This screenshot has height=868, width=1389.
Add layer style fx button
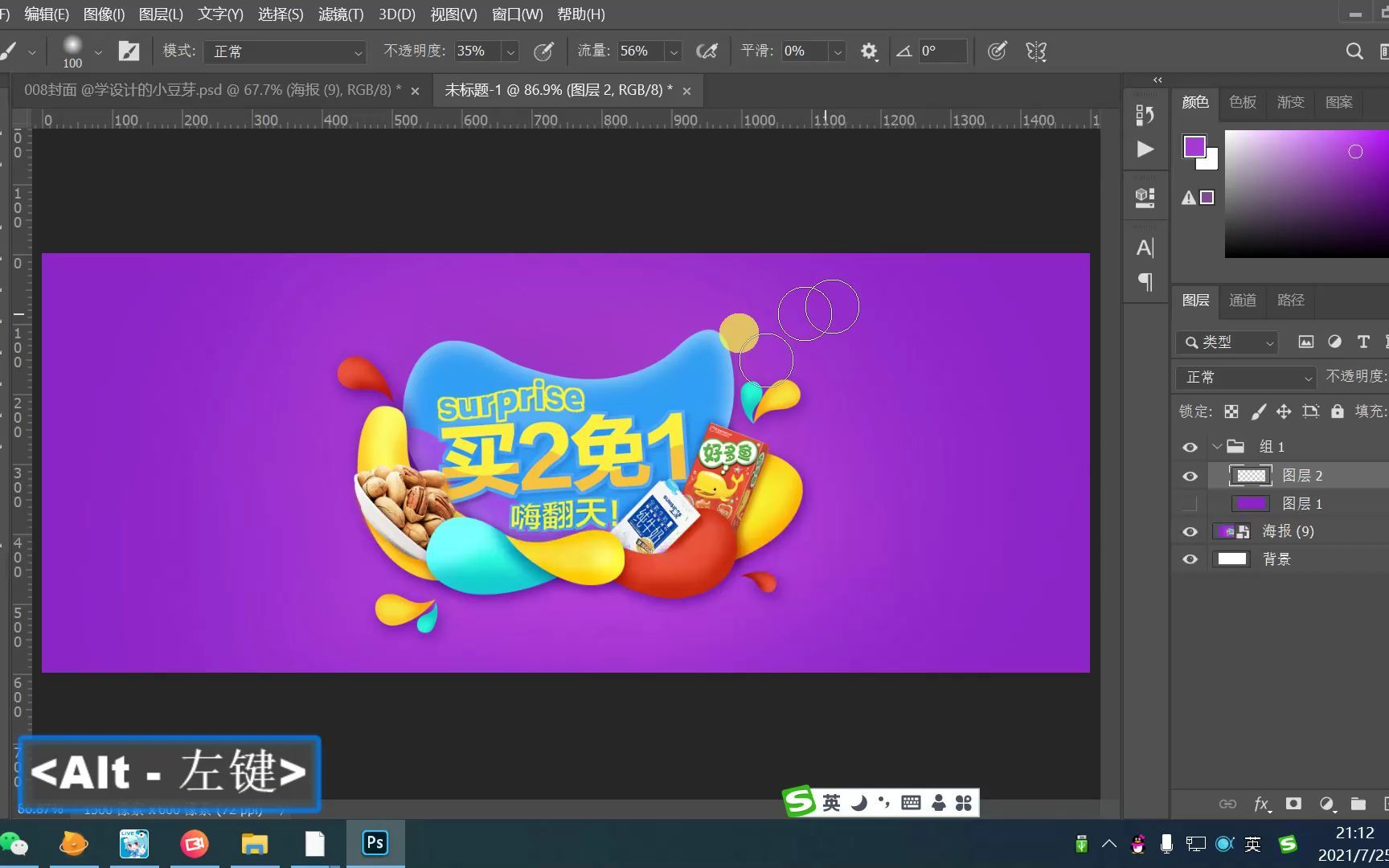tap(1262, 804)
